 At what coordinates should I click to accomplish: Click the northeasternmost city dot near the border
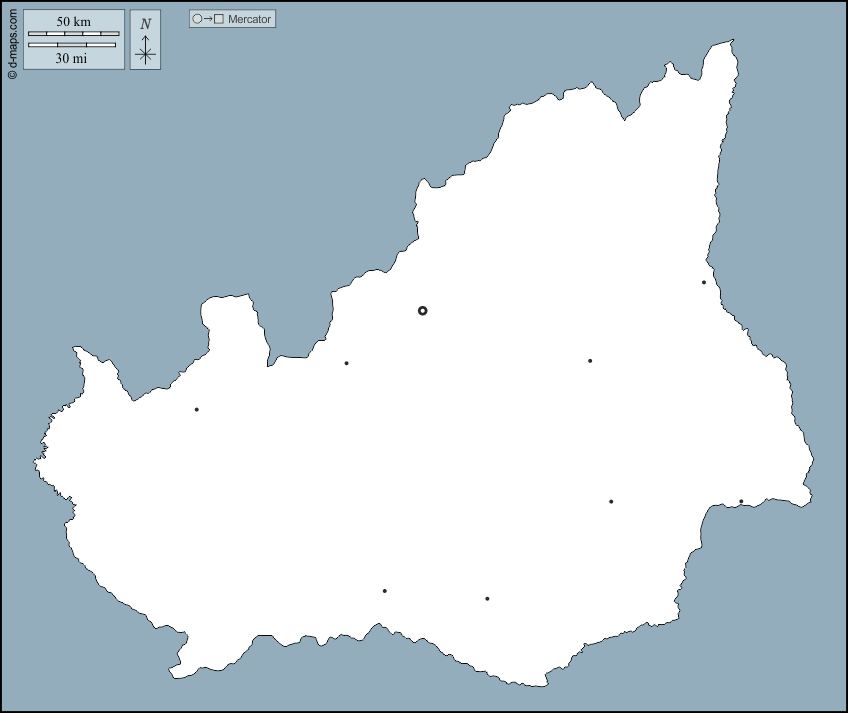(704, 282)
